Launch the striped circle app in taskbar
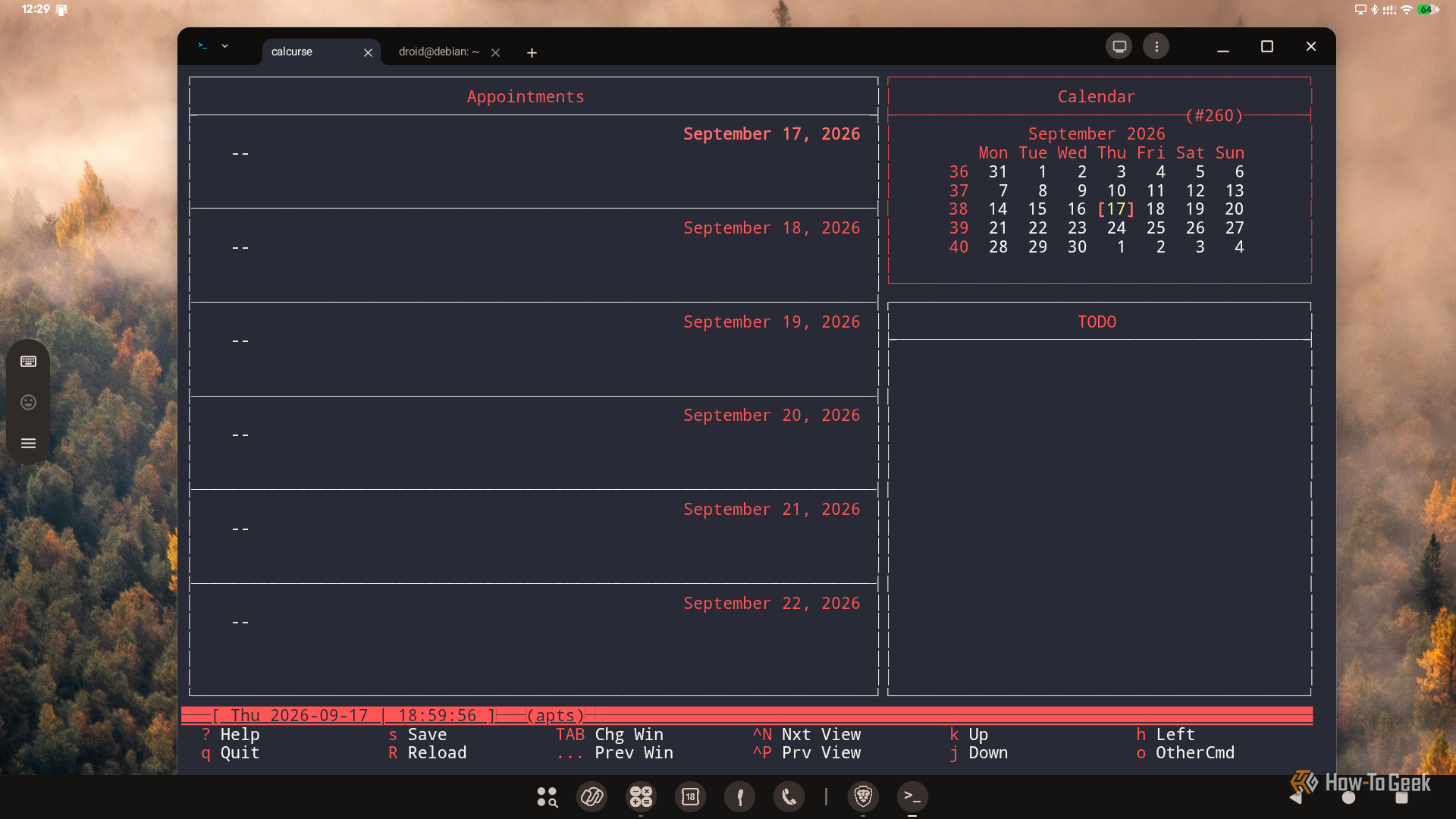Viewport: 1456px width, 819px height. 592,796
